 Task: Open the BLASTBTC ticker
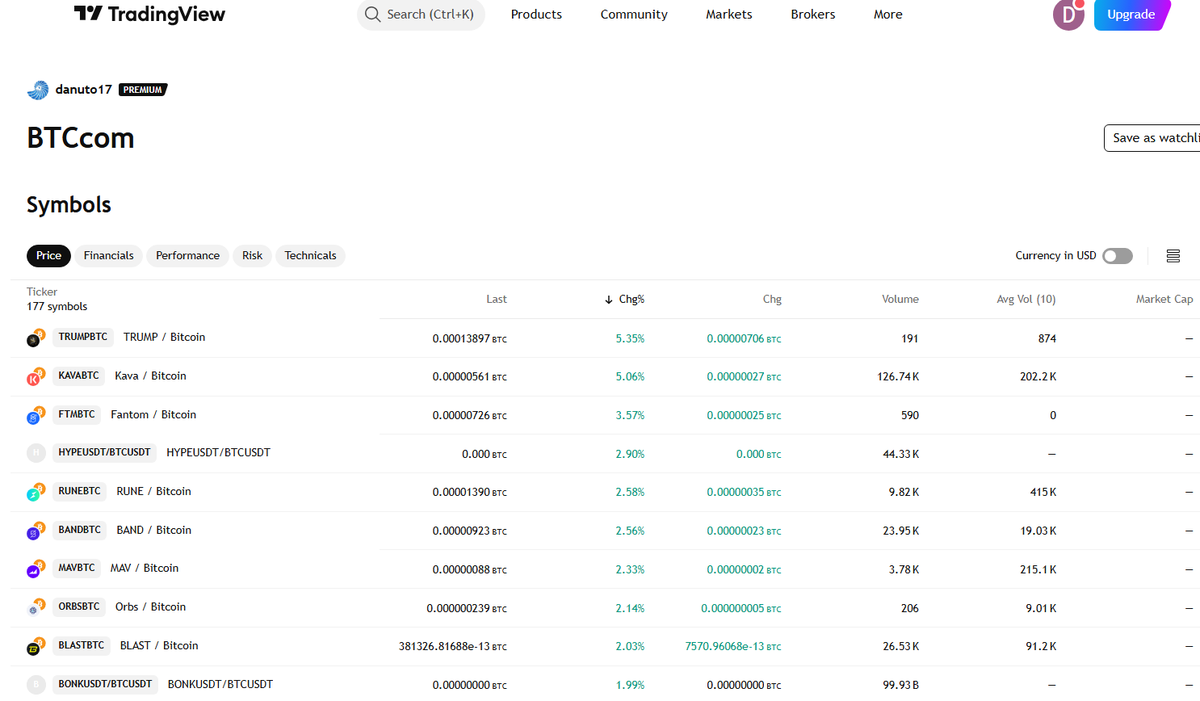82,646
